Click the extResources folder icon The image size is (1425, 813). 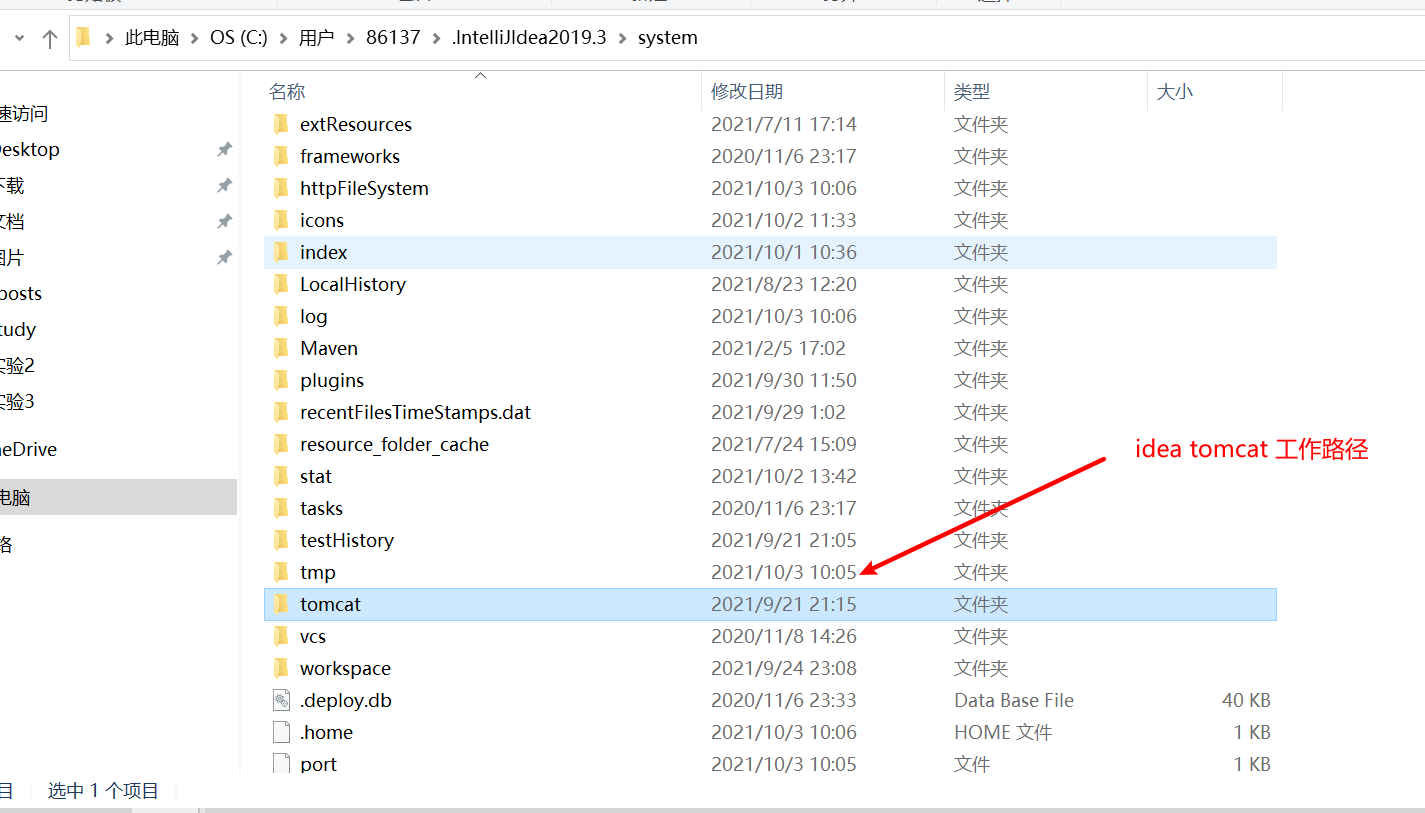tap(281, 124)
